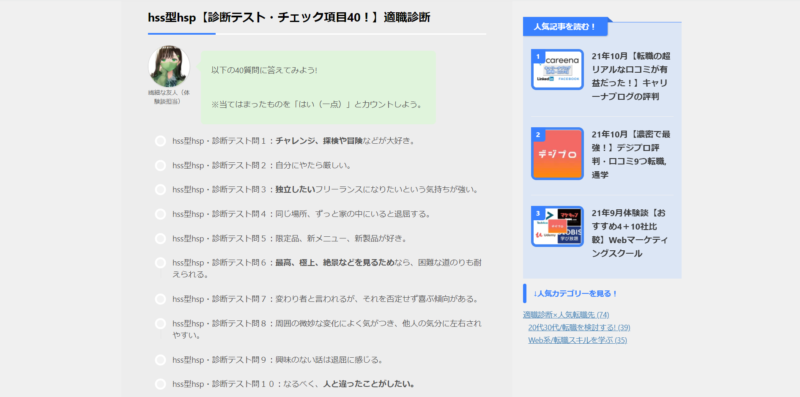Screen dimensions: 800x397
Task: Click text 問6 最高、極上、絶景などを見るため
Action: click(327, 268)
